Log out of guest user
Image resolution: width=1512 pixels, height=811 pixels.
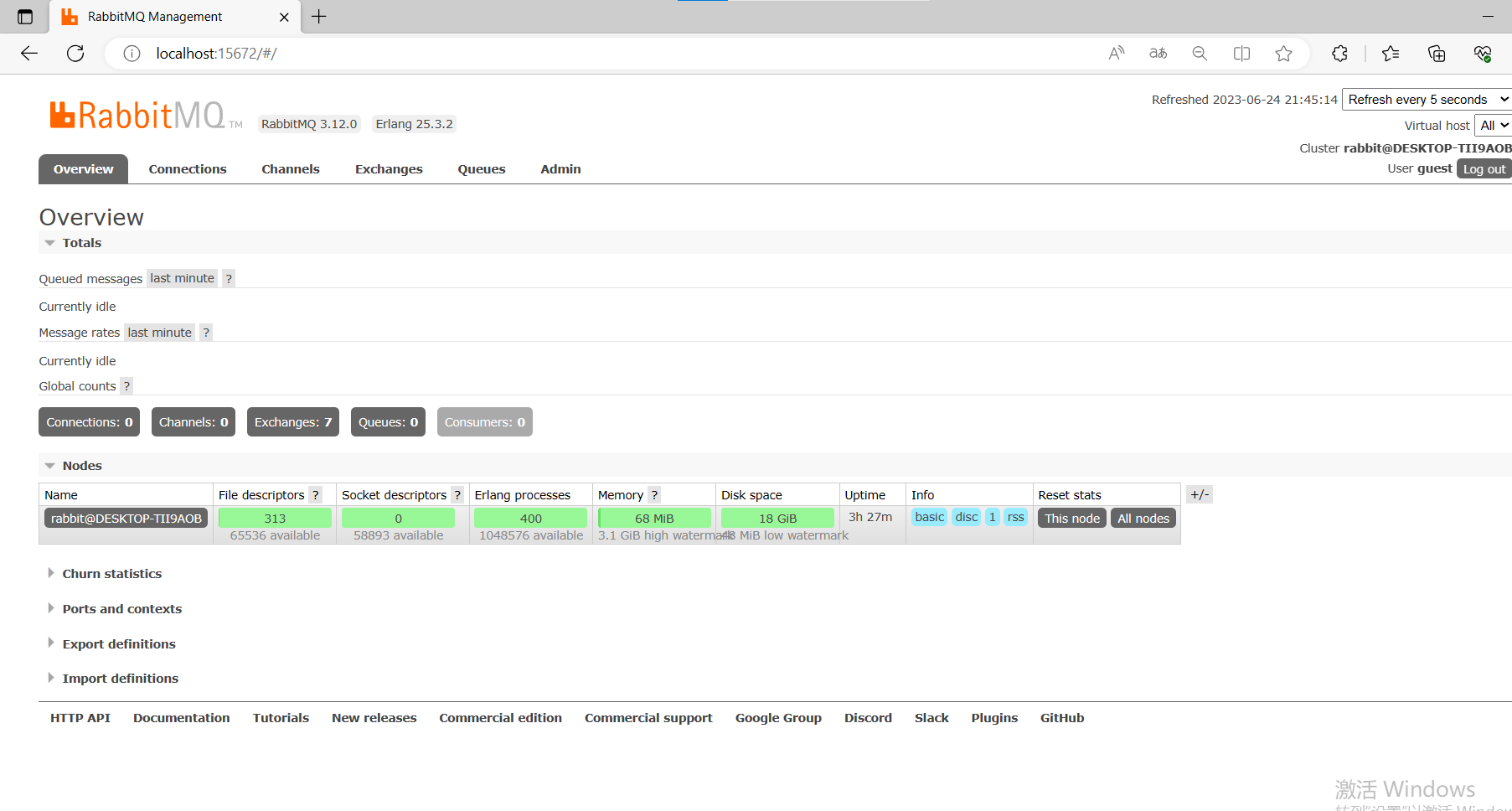[x=1484, y=169]
